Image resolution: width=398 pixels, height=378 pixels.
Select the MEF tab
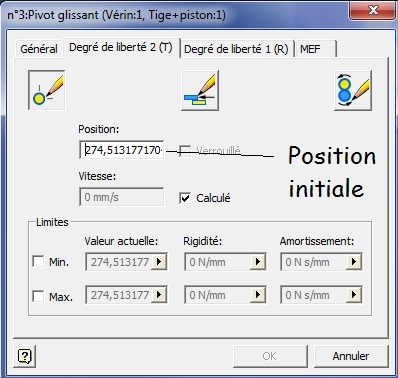(x=315, y=49)
